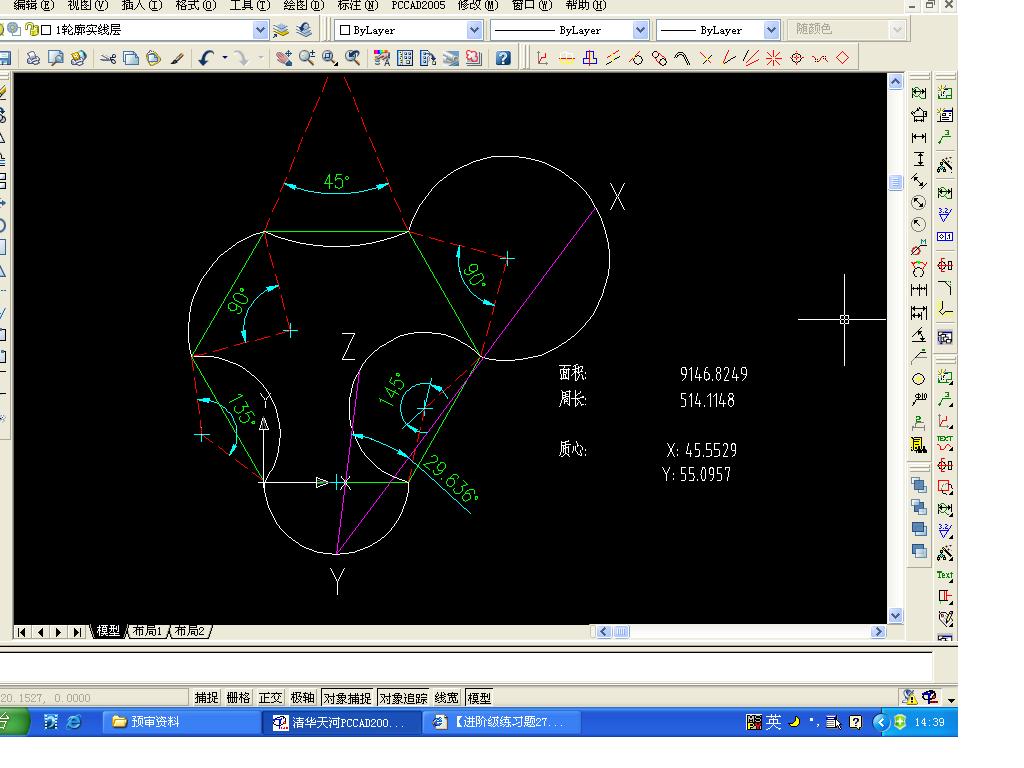1024x768 pixels.
Task: Click the Zoom Previous icon
Action: 353,59
